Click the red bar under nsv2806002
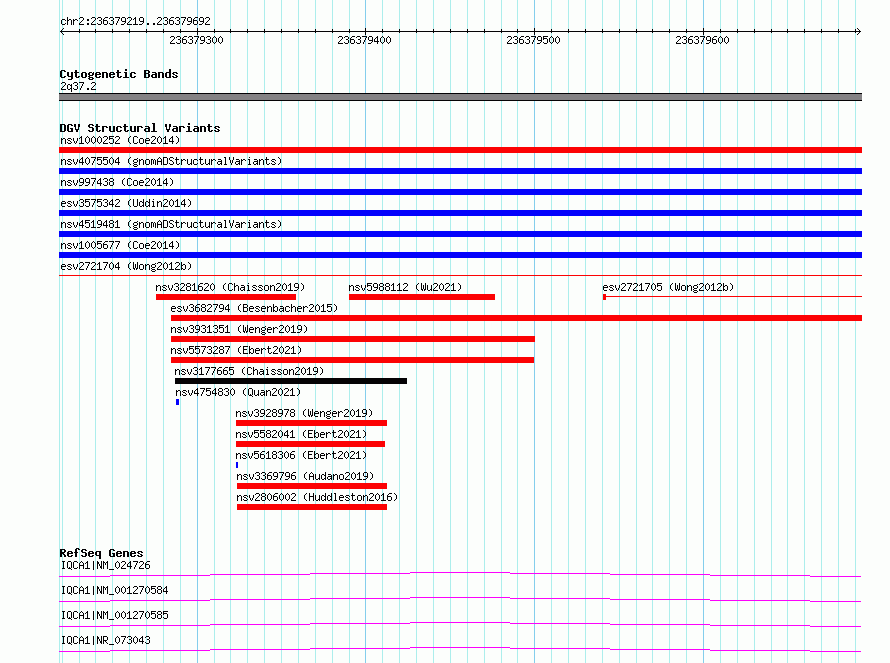 [312, 507]
